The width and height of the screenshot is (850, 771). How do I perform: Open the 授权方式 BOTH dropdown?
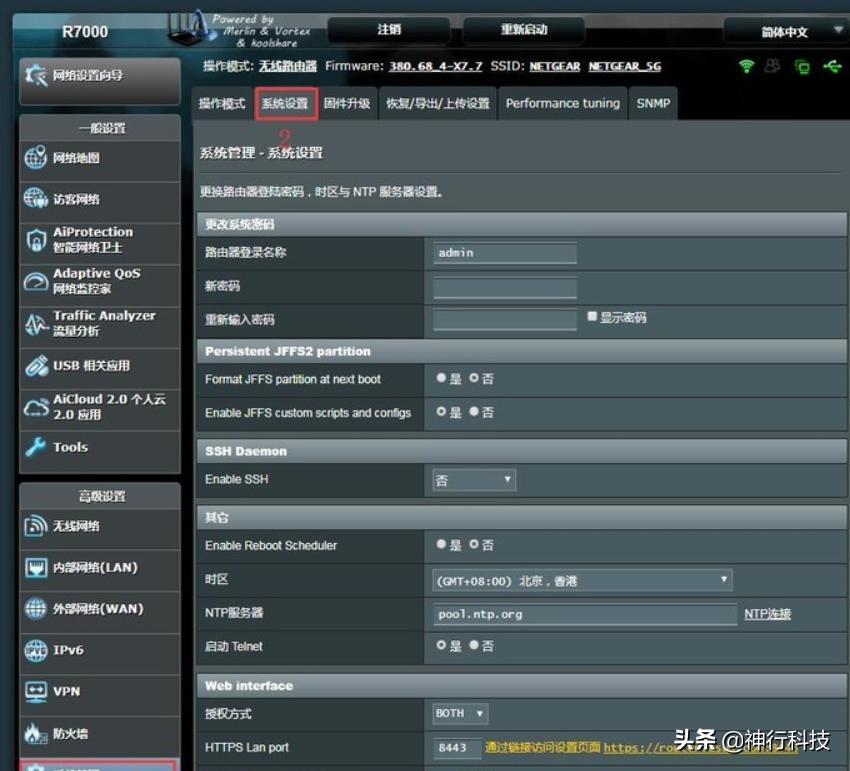coord(459,713)
